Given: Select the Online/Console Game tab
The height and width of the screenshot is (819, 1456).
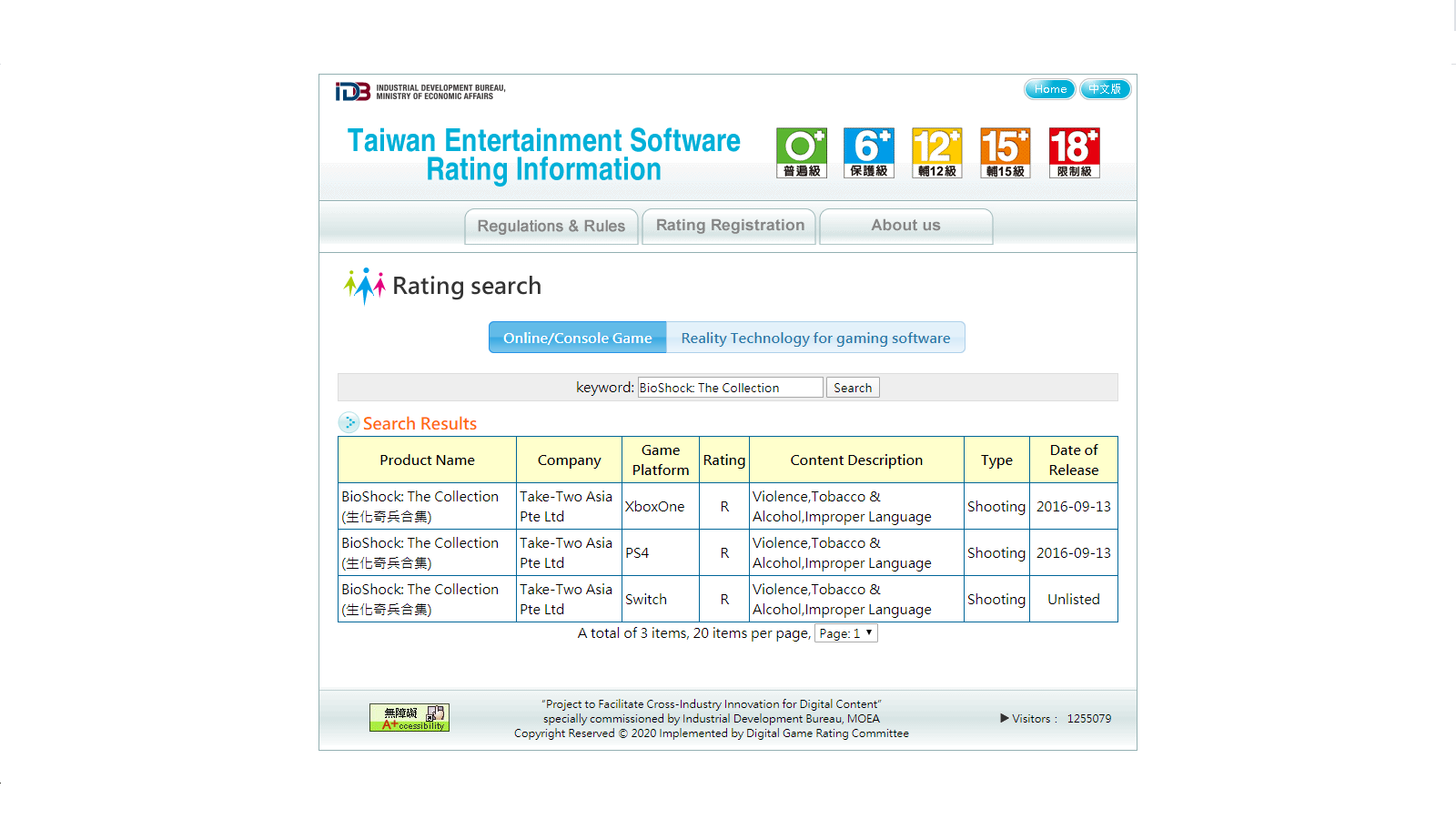Looking at the screenshot, I should point(578,338).
